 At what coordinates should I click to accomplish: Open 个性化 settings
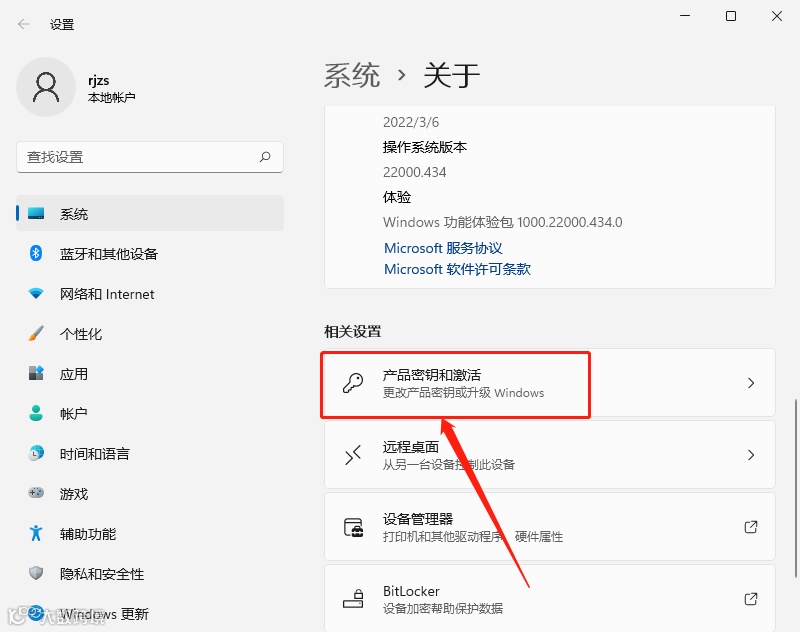[150, 334]
